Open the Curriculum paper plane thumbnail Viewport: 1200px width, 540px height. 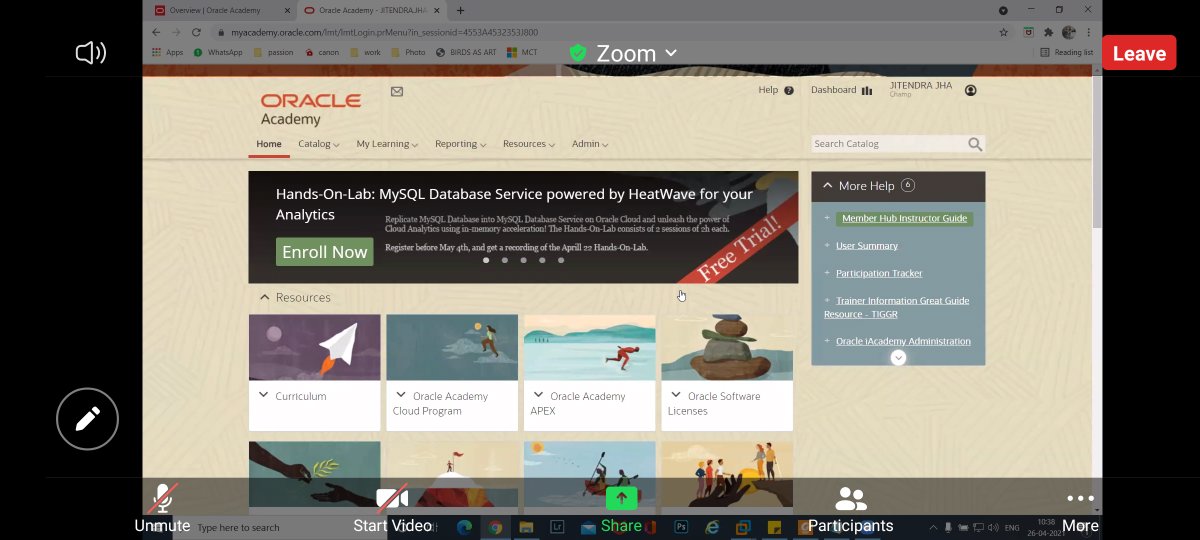(x=314, y=347)
